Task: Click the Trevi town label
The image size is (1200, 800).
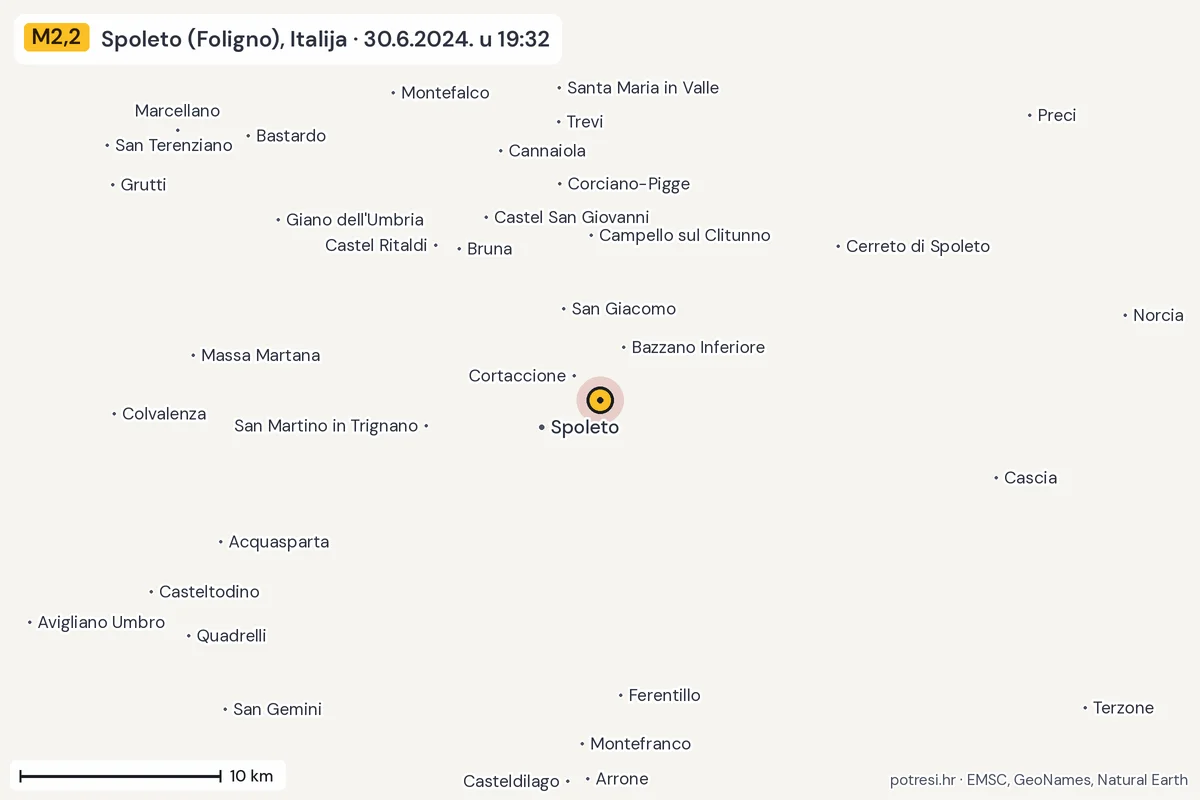Action: point(585,122)
